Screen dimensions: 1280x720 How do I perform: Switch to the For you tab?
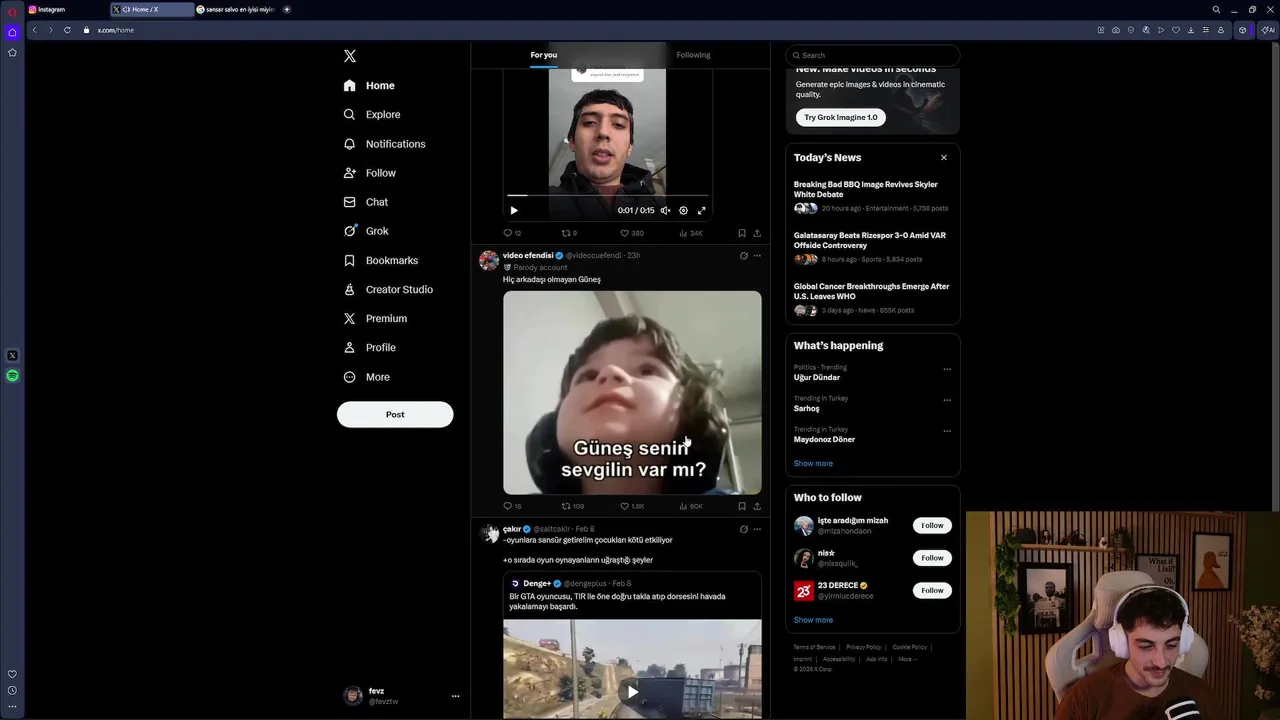[x=544, y=55]
